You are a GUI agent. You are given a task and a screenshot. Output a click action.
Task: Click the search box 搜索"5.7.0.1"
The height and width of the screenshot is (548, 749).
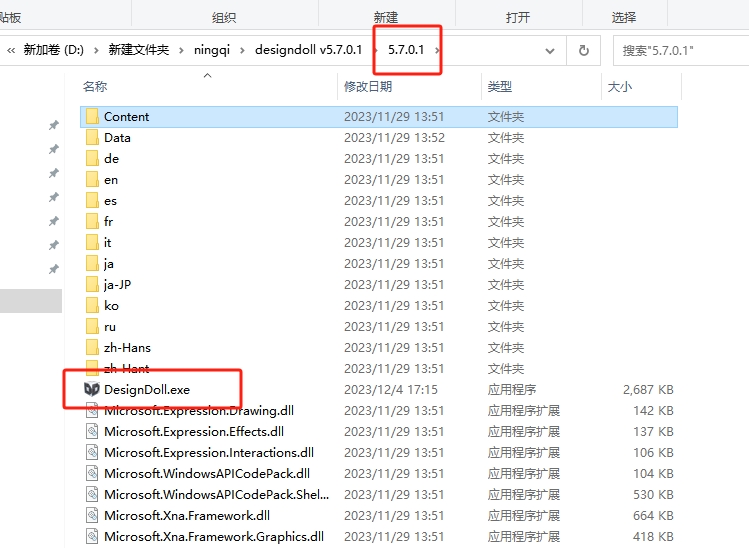click(681, 51)
